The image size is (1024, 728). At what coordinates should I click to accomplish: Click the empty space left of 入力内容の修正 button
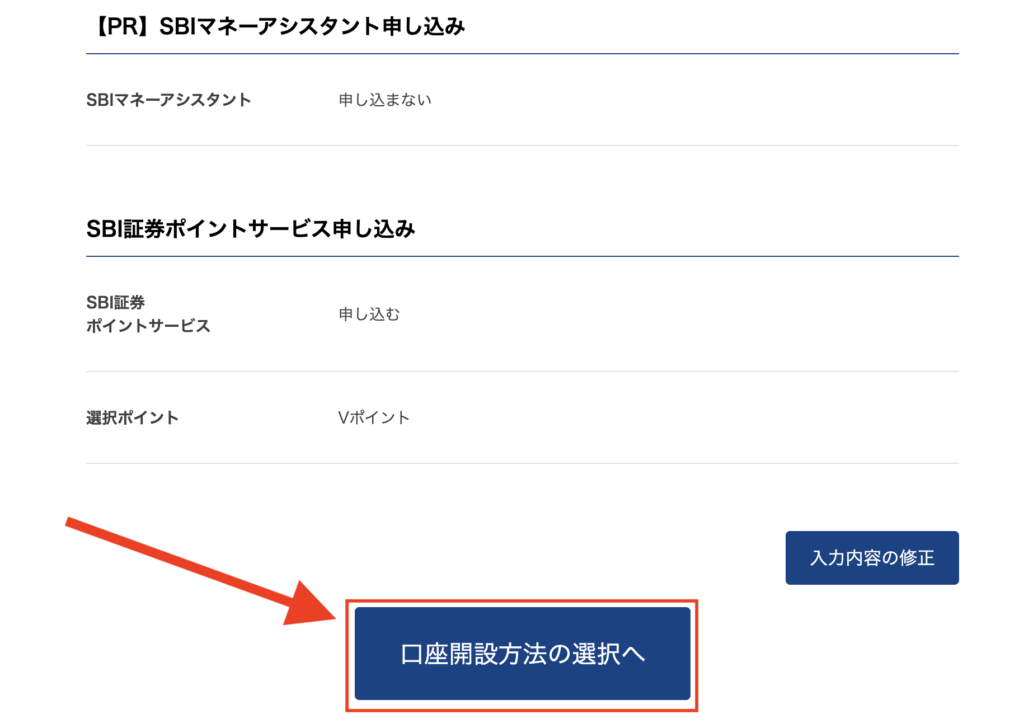click(600, 558)
